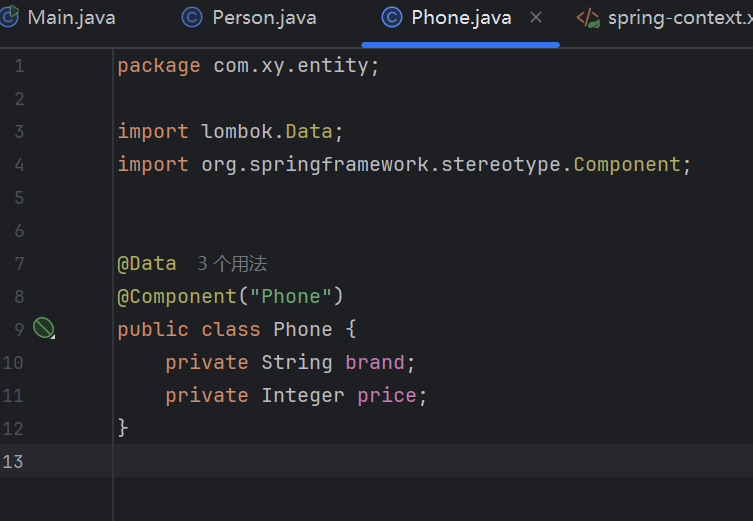Click the Person.java class file icon
Viewport: 753px width, 521px height.
(191, 18)
